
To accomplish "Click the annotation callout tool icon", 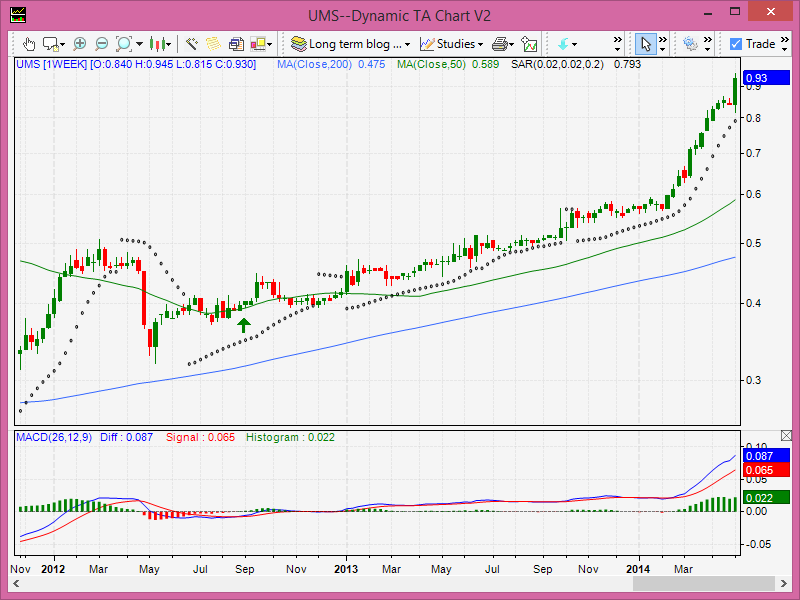I will click(50, 44).
